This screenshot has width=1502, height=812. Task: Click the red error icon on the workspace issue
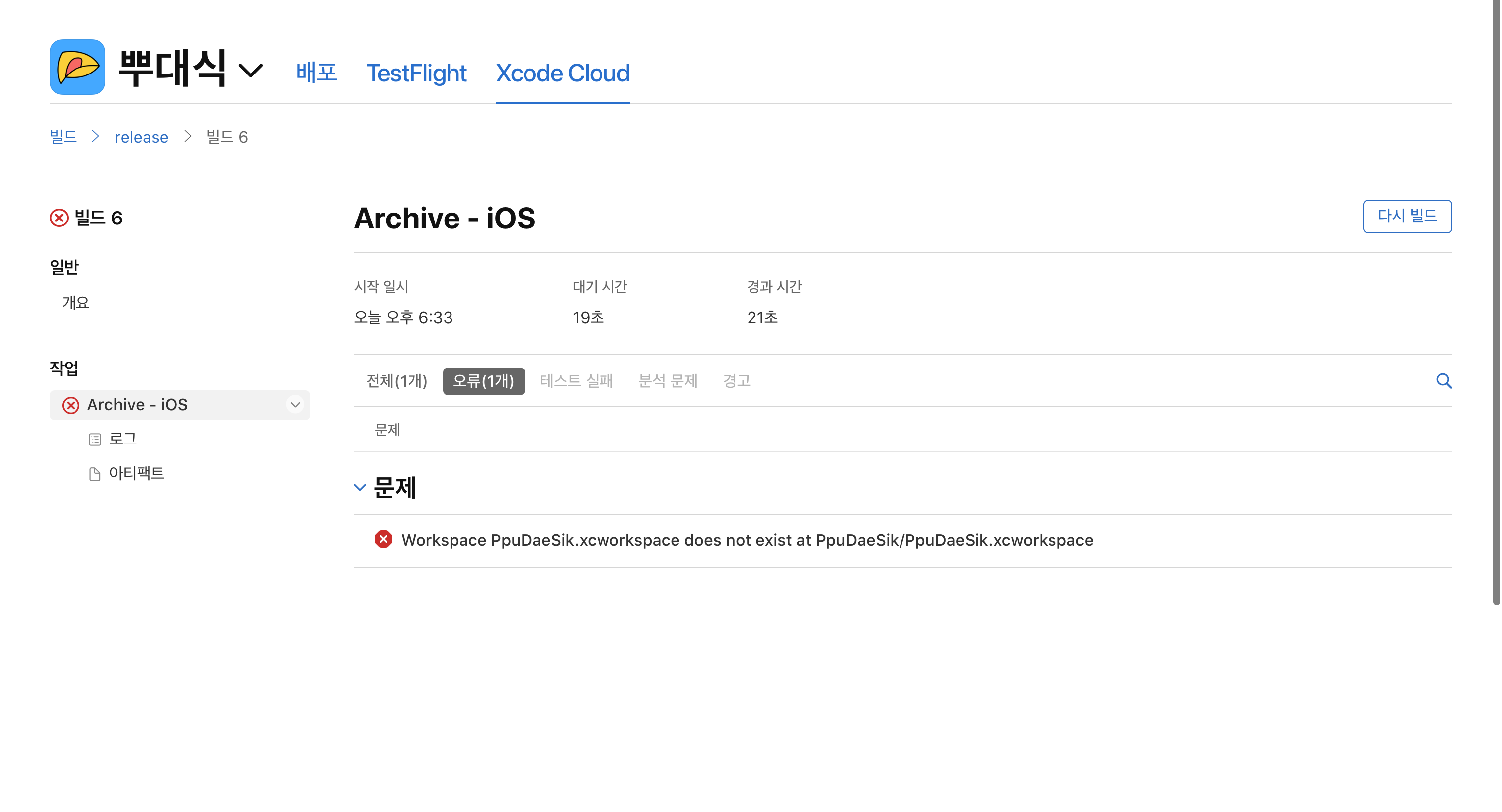[383, 539]
